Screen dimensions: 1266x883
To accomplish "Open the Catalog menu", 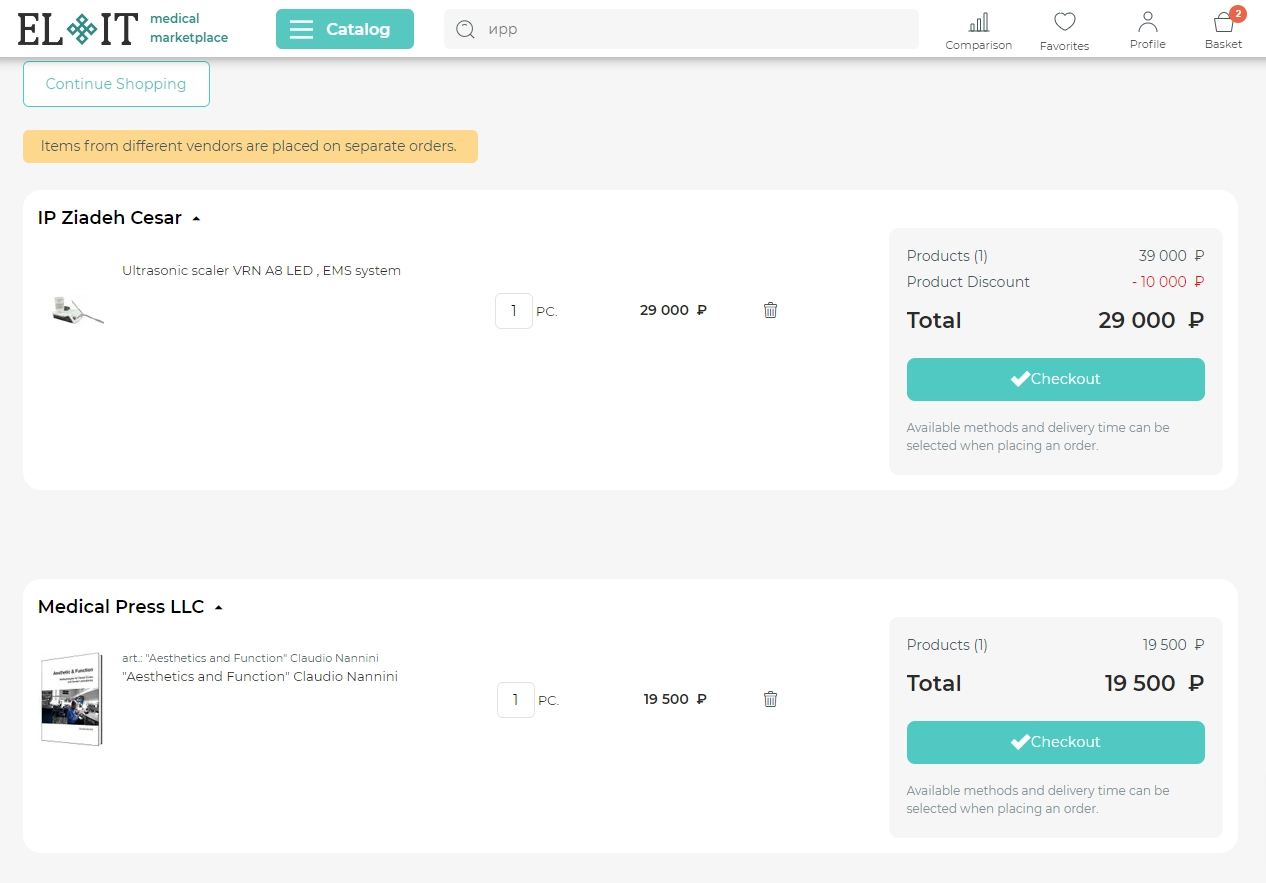I will (x=345, y=29).
